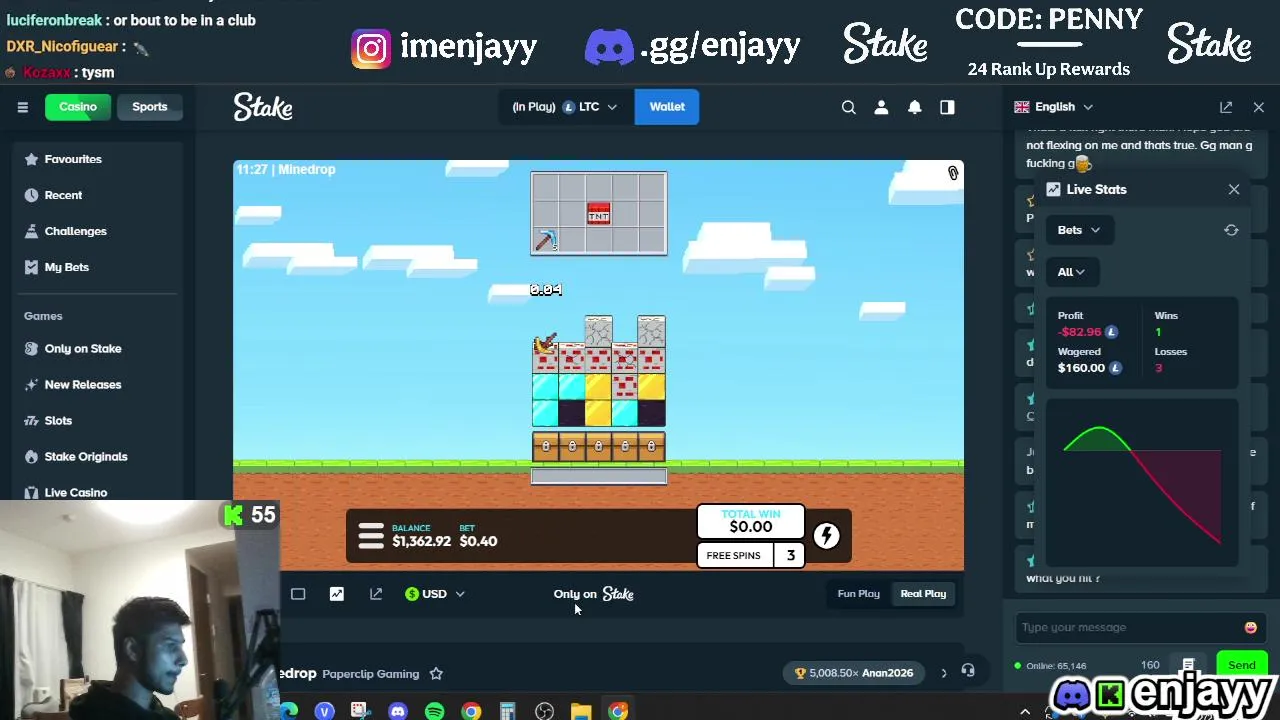Viewport: 1280px width, 720px height.
Task: Refresh the Live Stats data
Action: [x=1231, y=230]
